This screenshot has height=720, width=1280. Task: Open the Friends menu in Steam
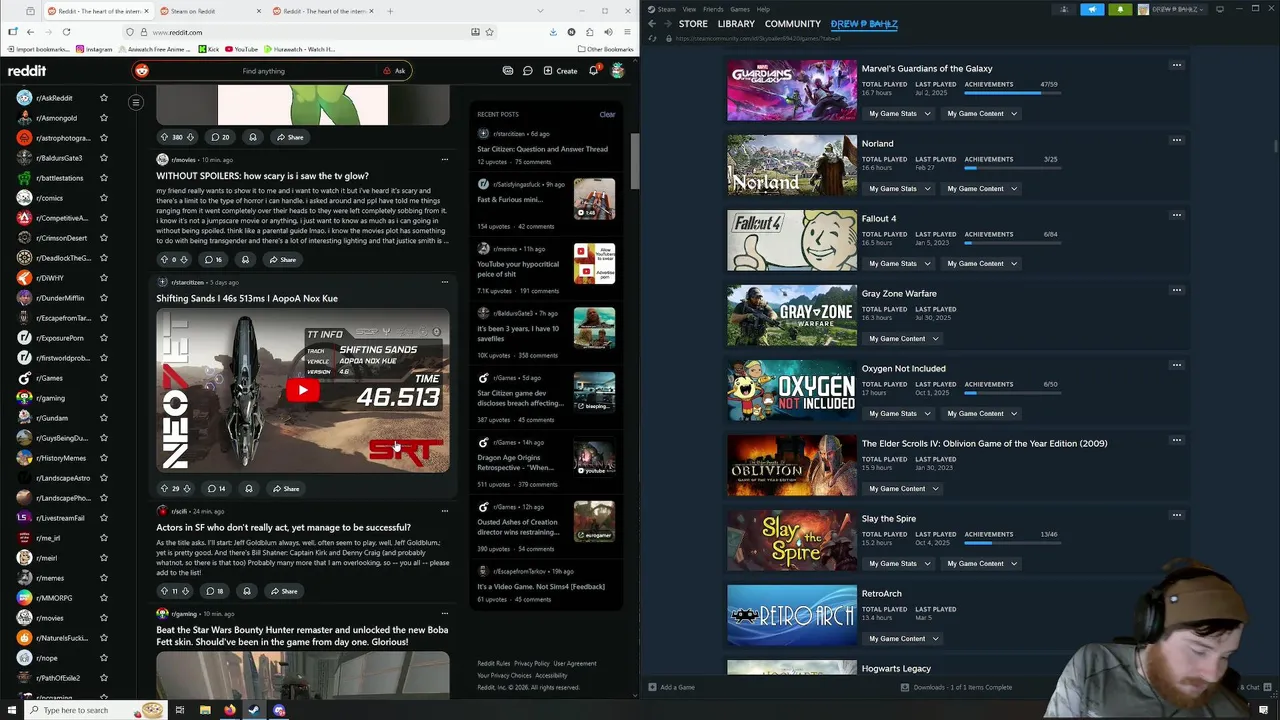point(713,9)
